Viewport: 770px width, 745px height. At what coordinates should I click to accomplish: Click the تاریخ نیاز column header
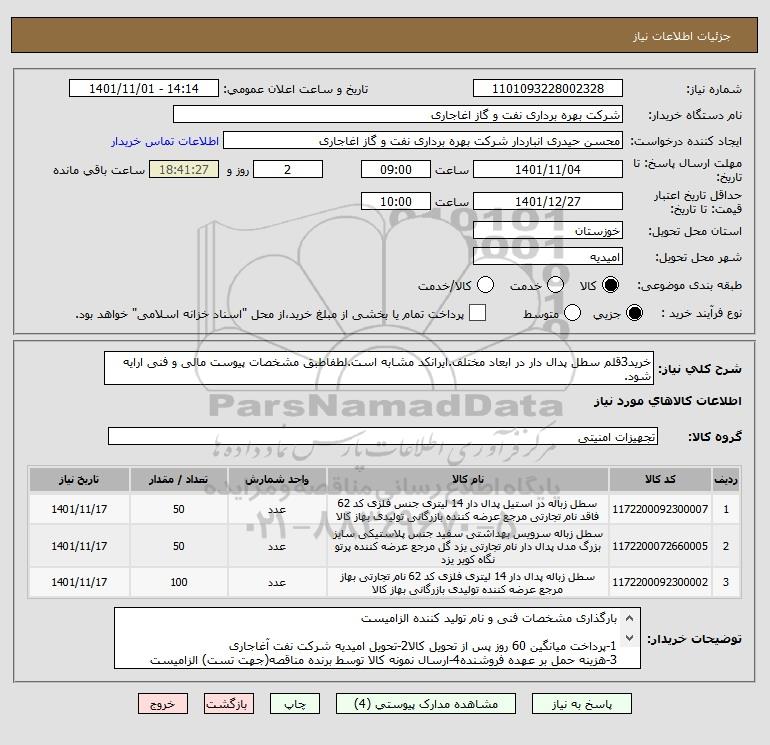(79, 479)
